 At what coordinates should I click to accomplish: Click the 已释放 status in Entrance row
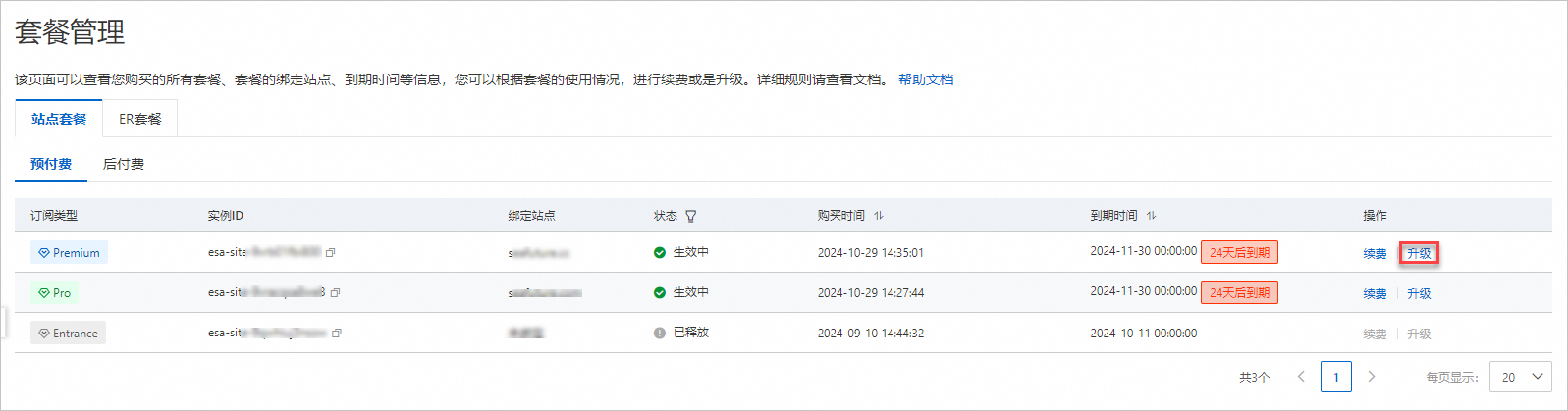click(681, 333)
